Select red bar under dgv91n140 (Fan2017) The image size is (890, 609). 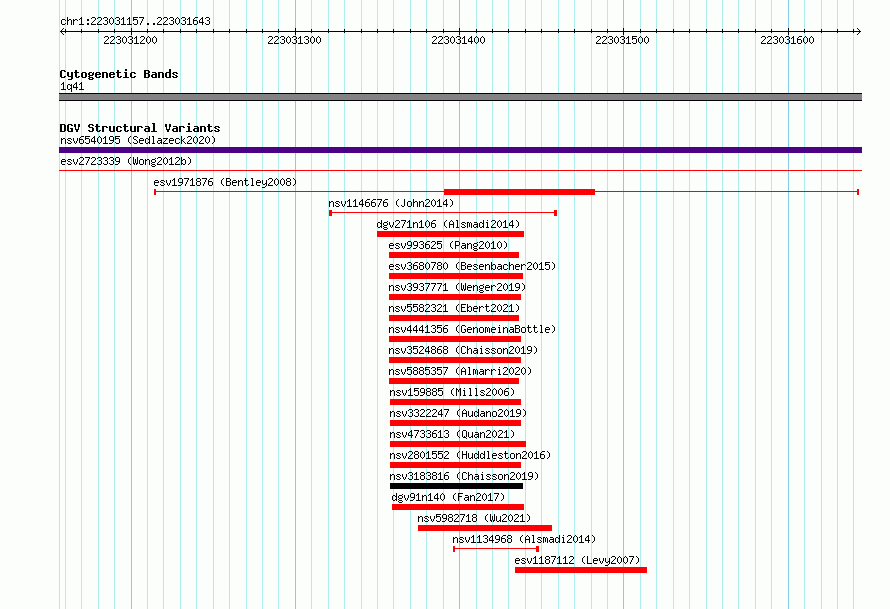click(457, 507)
